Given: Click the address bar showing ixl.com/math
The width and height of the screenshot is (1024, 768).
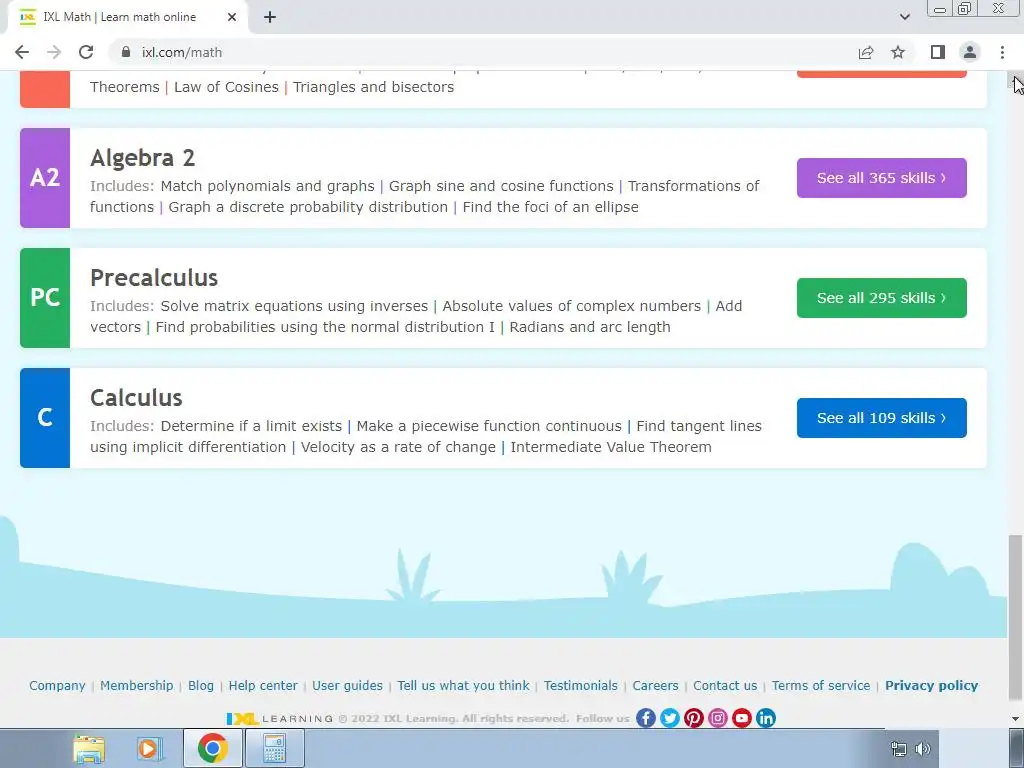Looking at the screenshot, I should click(x=483, y=52).
